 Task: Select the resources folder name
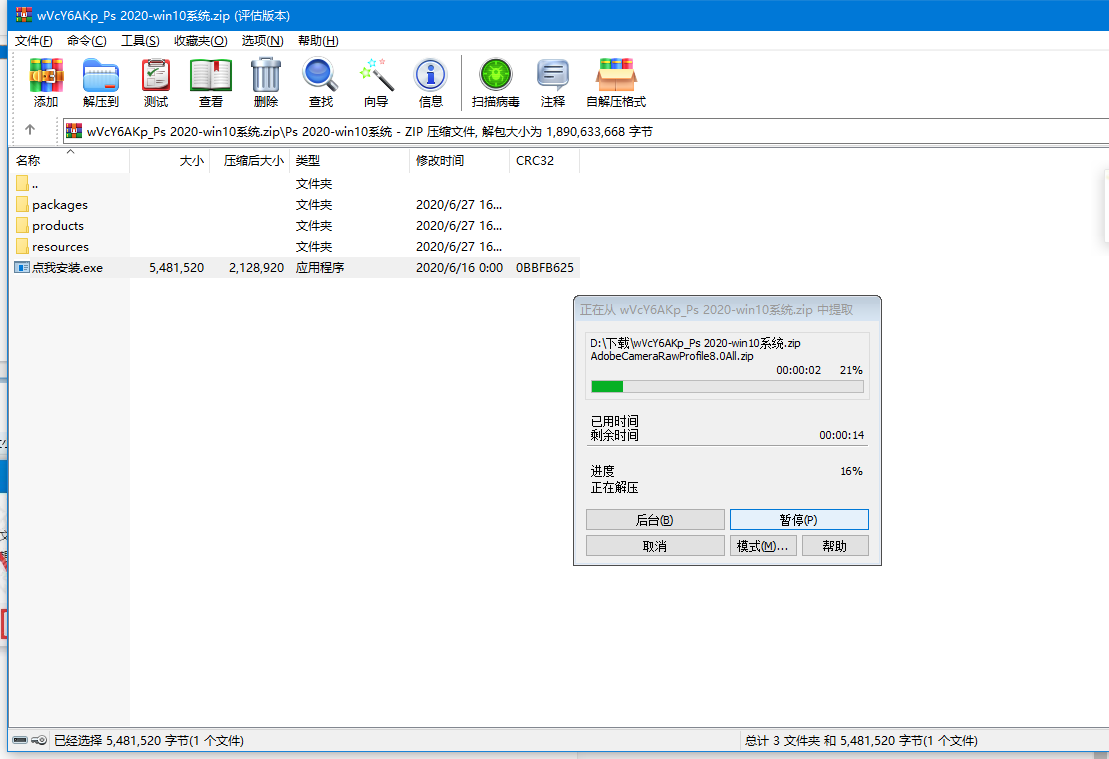pyautogui.click(x=60, y=246)
